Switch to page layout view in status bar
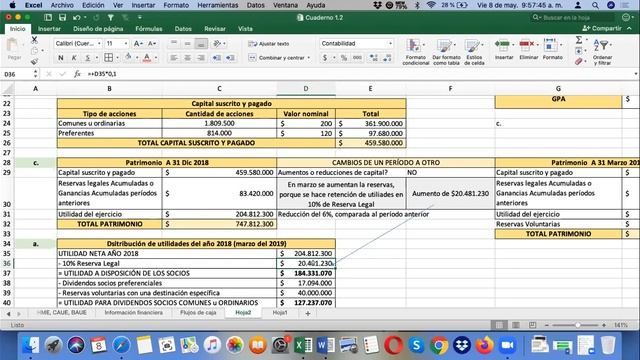640x360 pixels. pyautogui.click(x=516, y=325)
